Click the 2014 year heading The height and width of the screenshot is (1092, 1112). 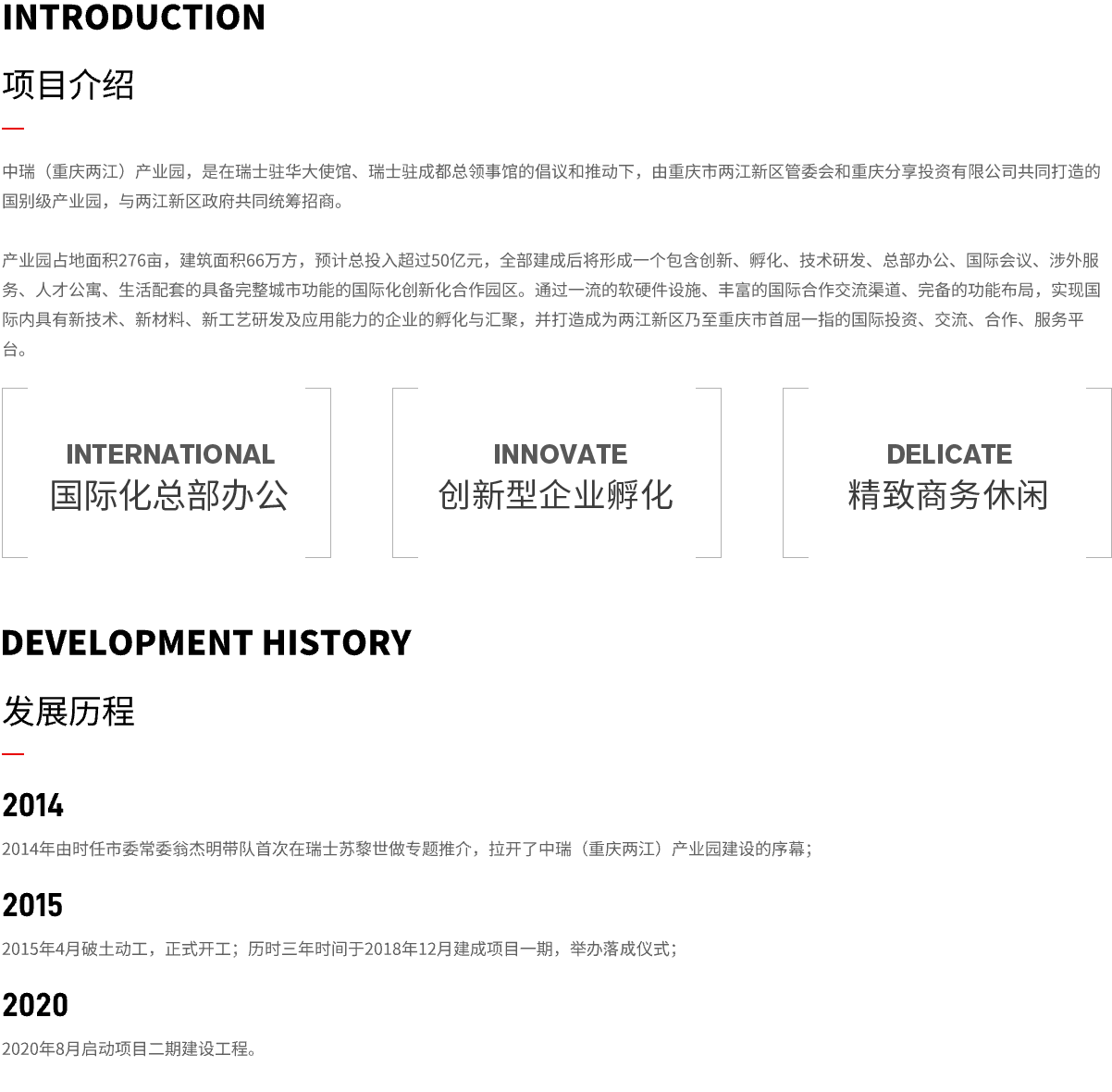(32, 805)
